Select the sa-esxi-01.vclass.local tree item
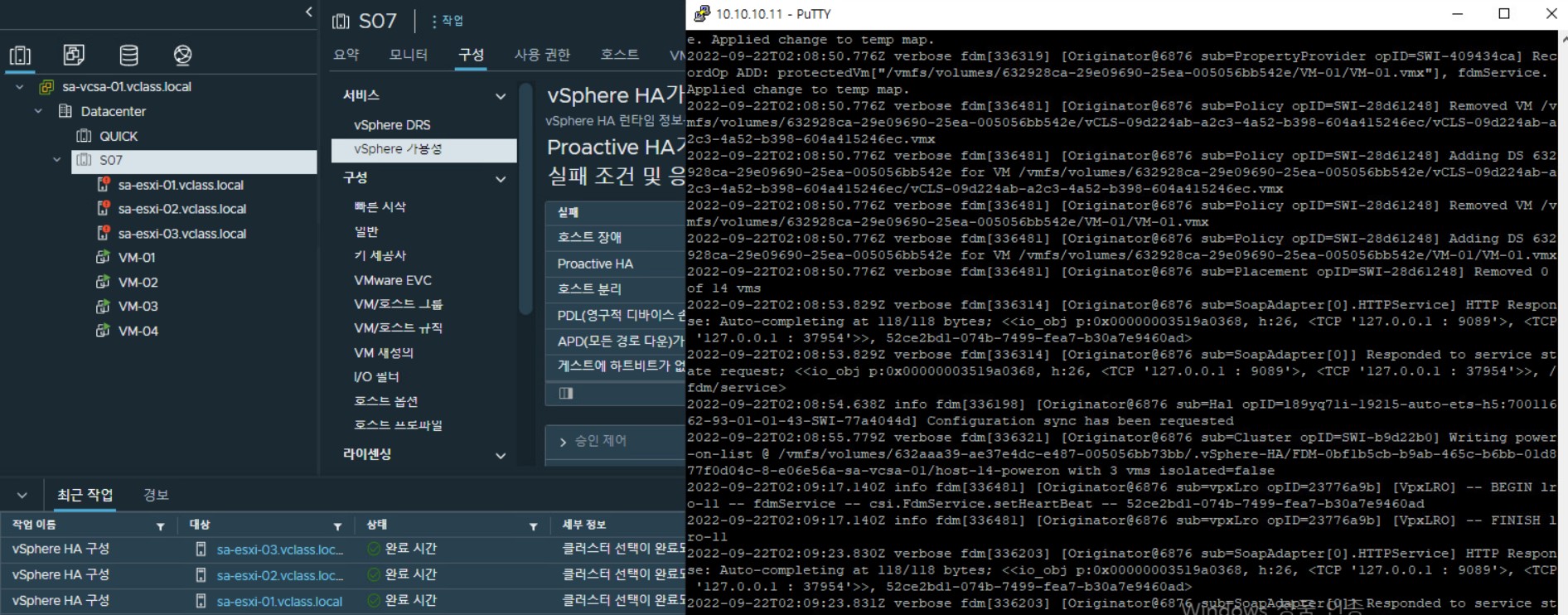Viewport: 1568px width, 615px height. pyautogui.click(x=181, y=185)
